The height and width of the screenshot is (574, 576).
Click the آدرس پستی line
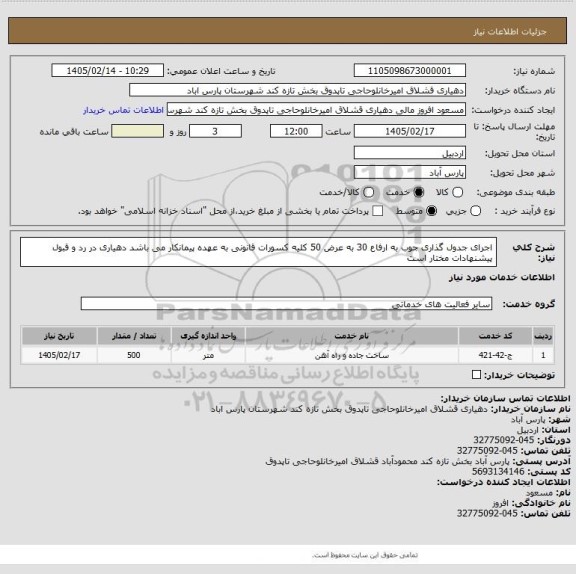(x=418, y=461)
